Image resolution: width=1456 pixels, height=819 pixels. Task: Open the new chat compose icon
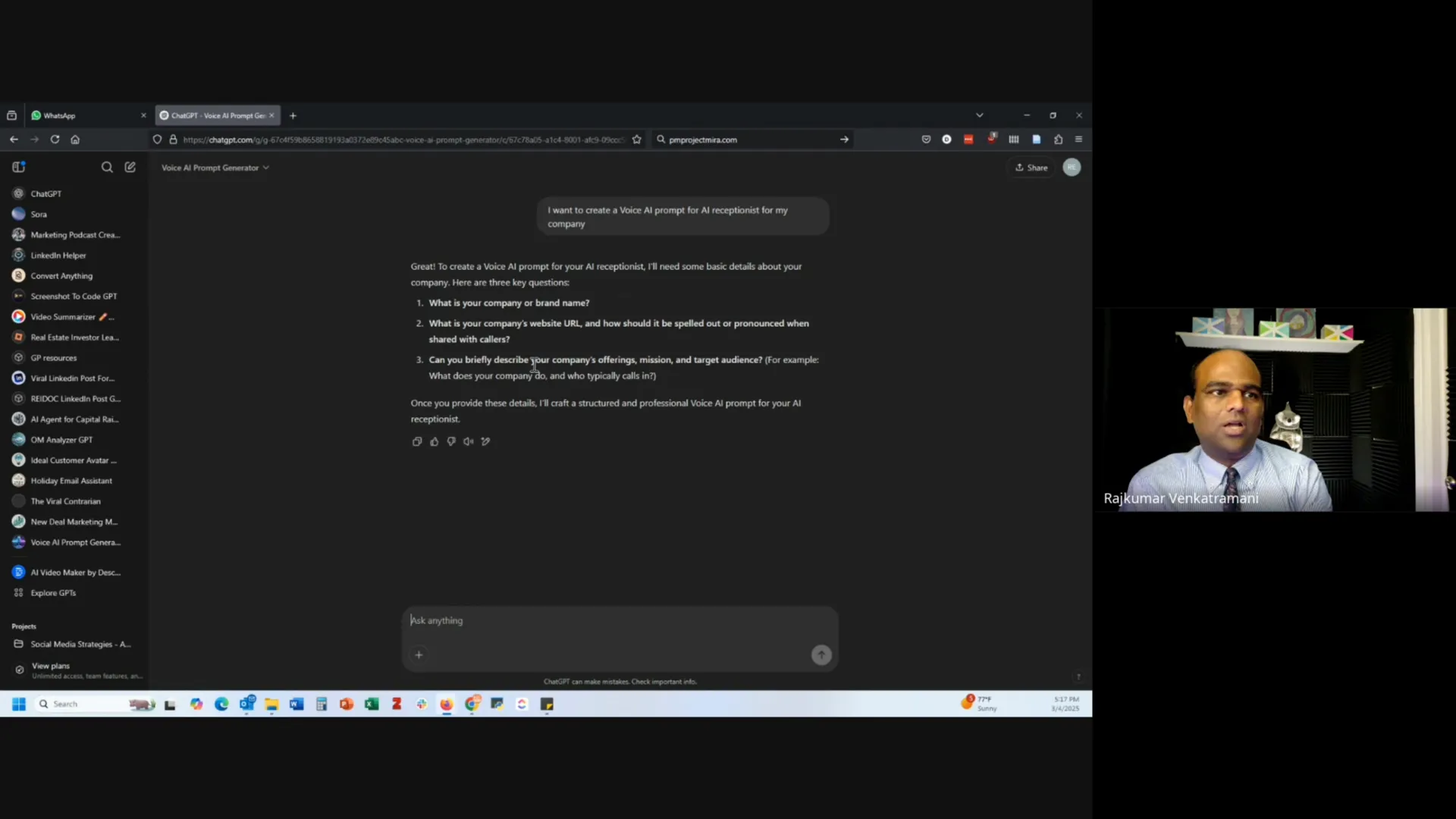click(130, 167)
